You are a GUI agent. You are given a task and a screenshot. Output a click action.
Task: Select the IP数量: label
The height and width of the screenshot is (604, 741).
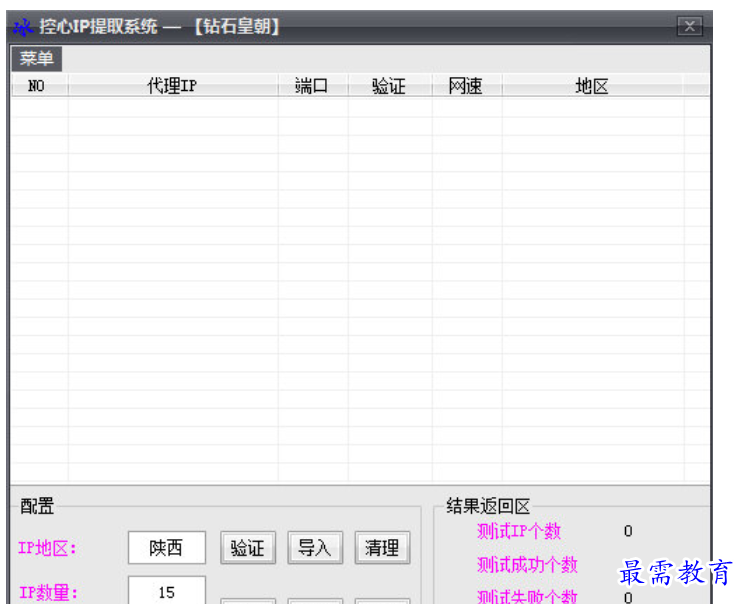tap(48, 593)
